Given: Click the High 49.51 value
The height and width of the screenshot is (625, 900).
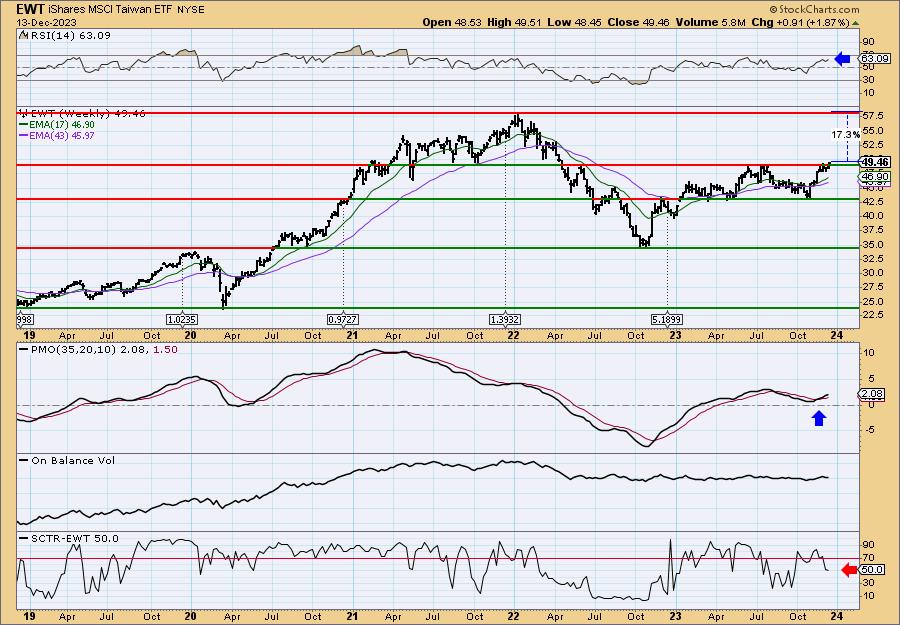Looking at the screenshot, I should 513,22.
